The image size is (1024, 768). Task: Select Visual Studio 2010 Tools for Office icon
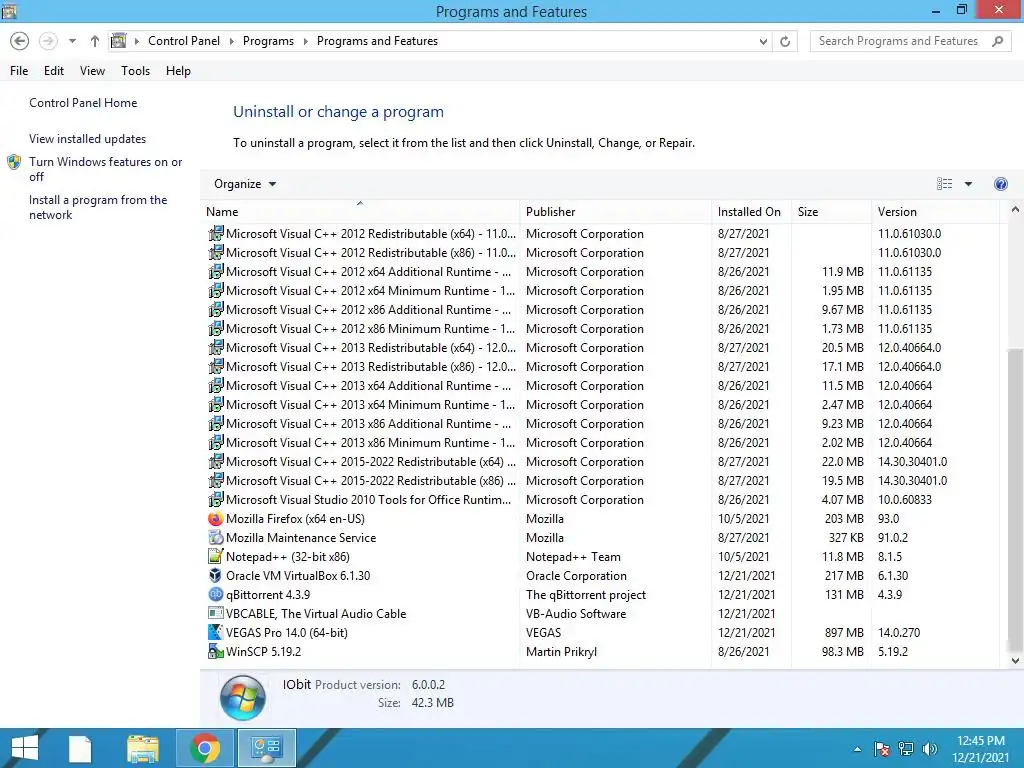[x=216, y=500]
